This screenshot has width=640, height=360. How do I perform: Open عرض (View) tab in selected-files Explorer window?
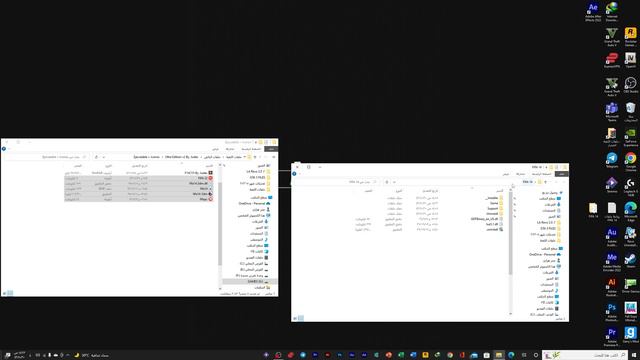[215, 149]
